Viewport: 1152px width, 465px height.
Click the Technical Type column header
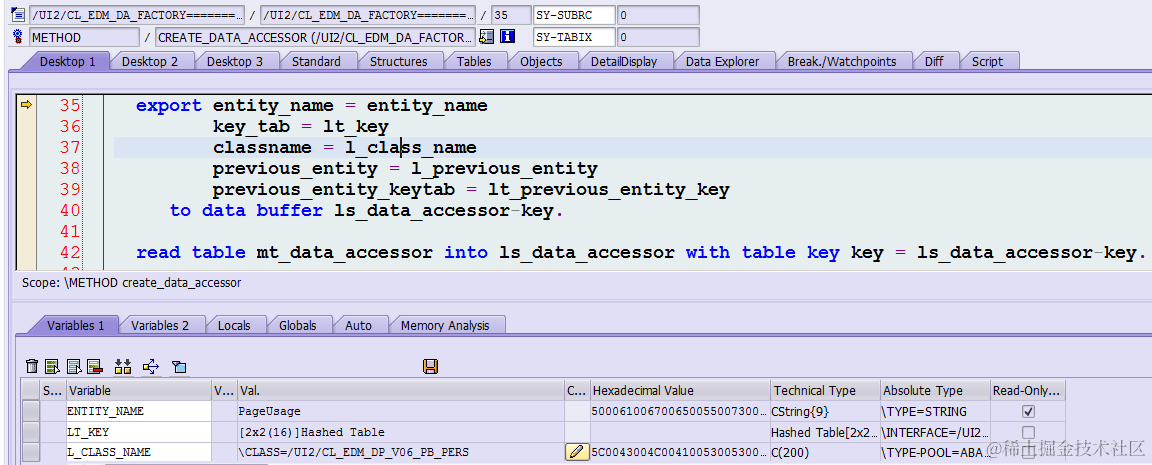[825, 391]
